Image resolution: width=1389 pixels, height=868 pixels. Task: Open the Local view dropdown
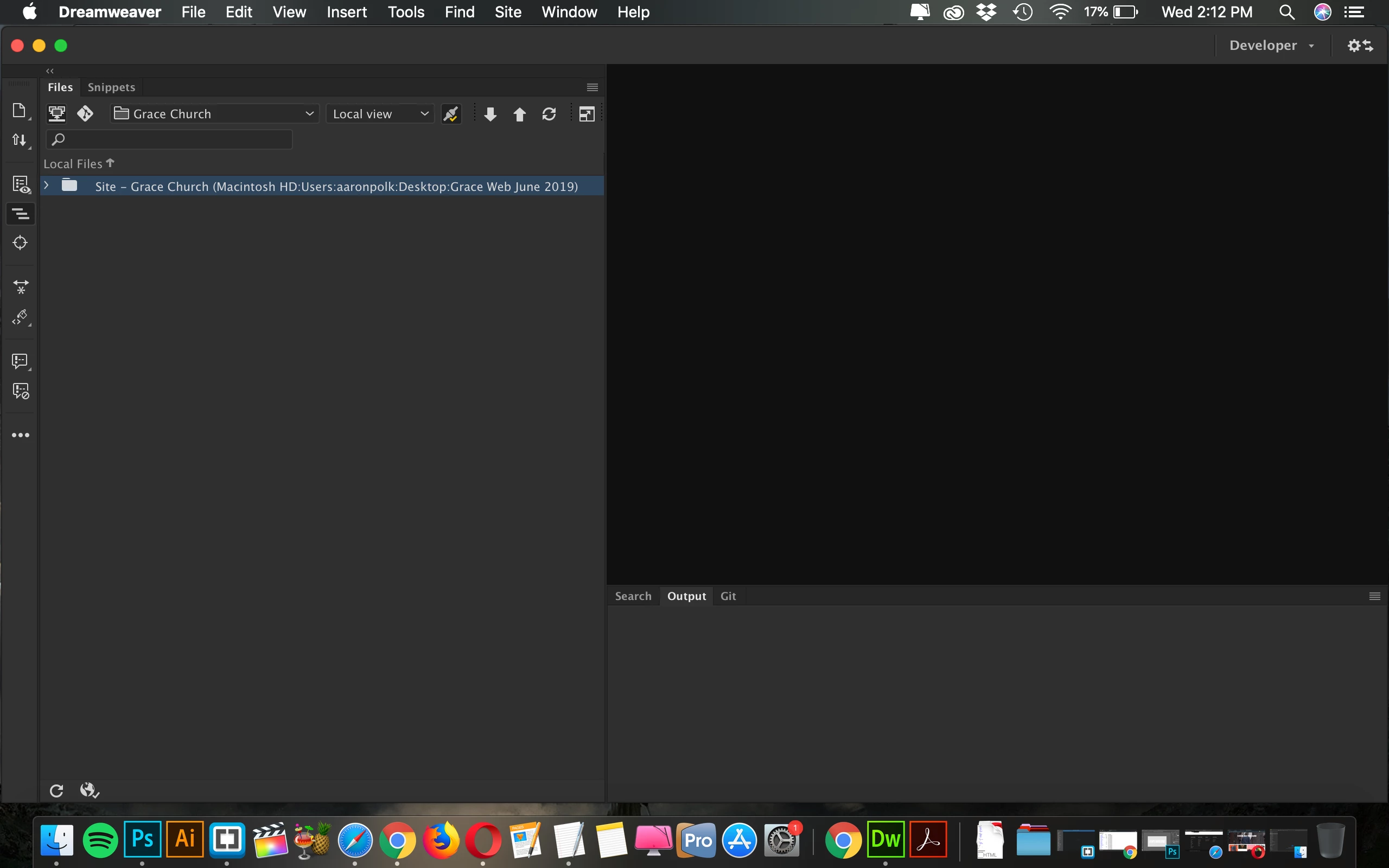pos(380,114)
